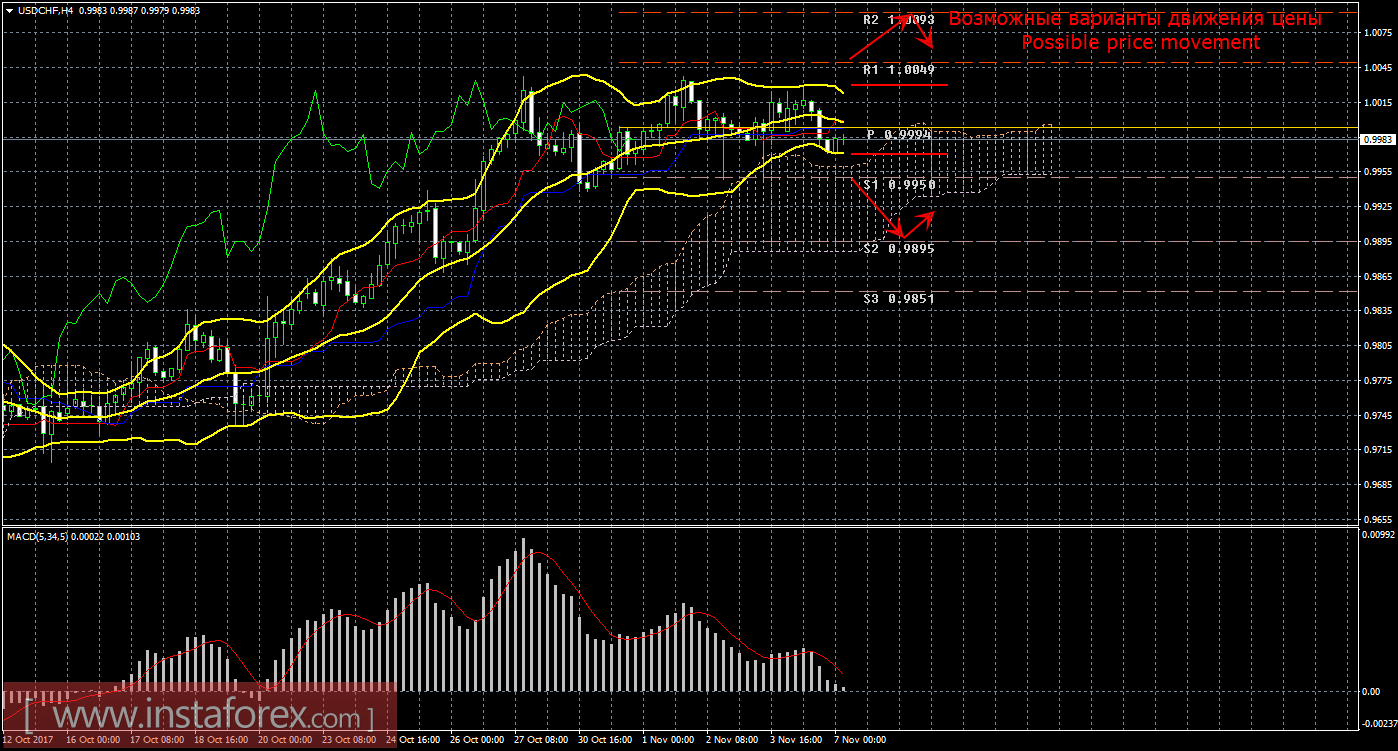Click the S2 0.9895 support label

pos(899,248)
